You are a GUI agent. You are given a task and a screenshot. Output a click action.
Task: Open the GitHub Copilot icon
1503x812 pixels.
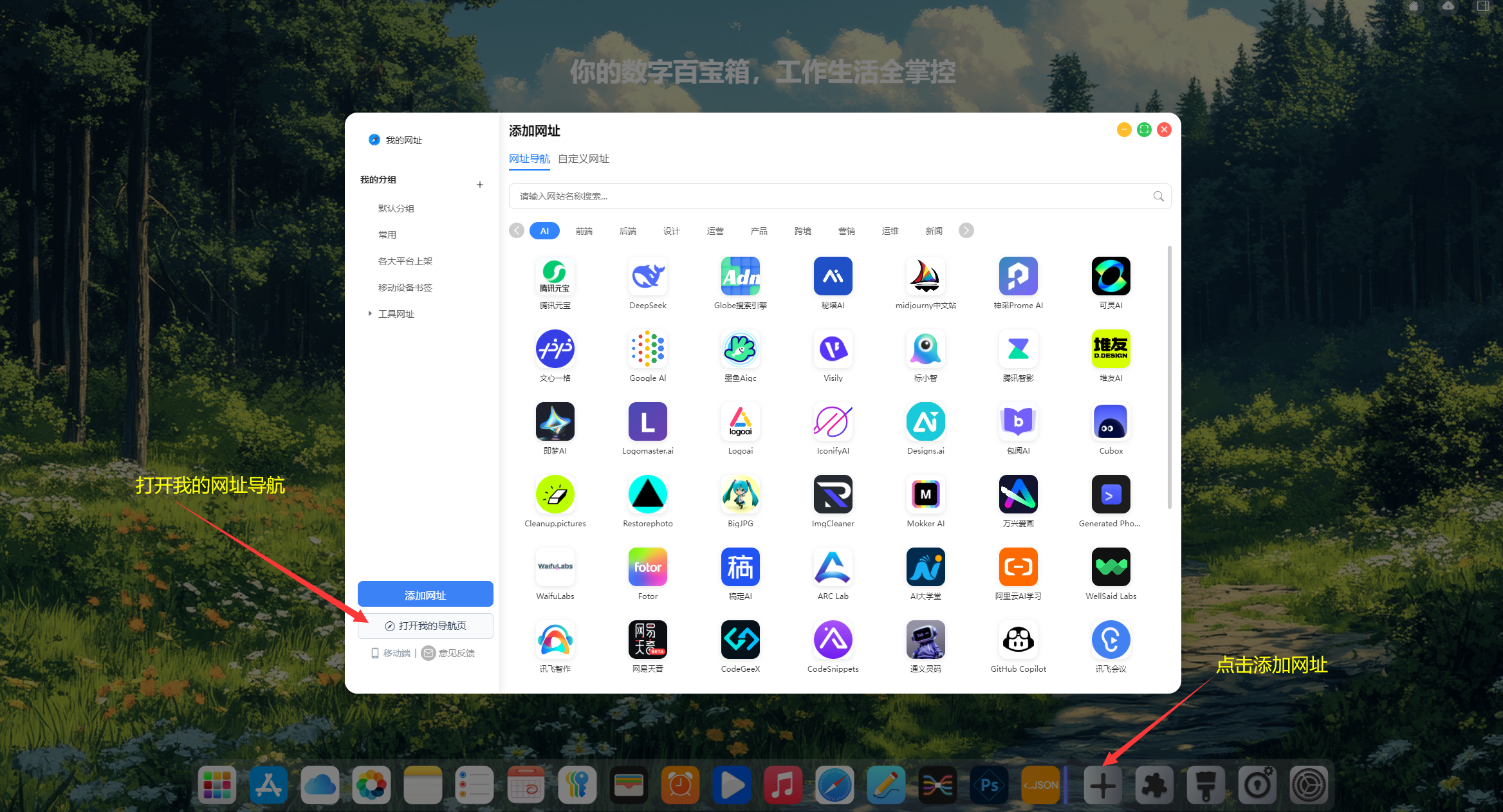pyautogui.click(x=1018, y=640)
